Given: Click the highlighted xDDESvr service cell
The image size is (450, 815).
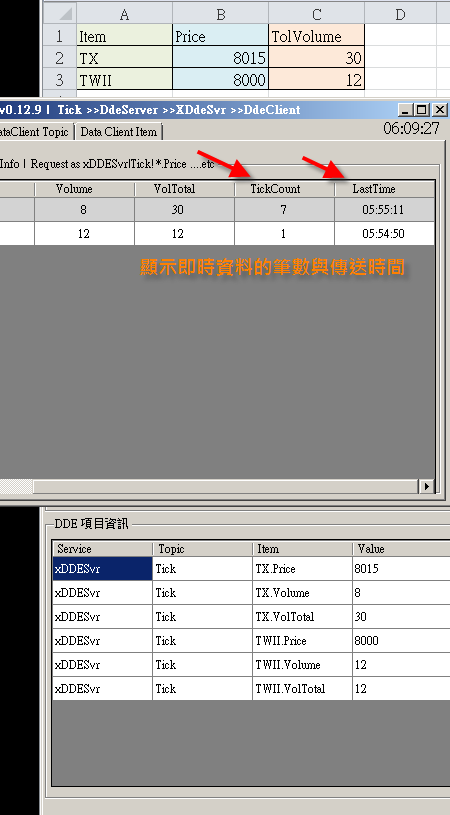Looking at the screenshot, I should point(102,569).
